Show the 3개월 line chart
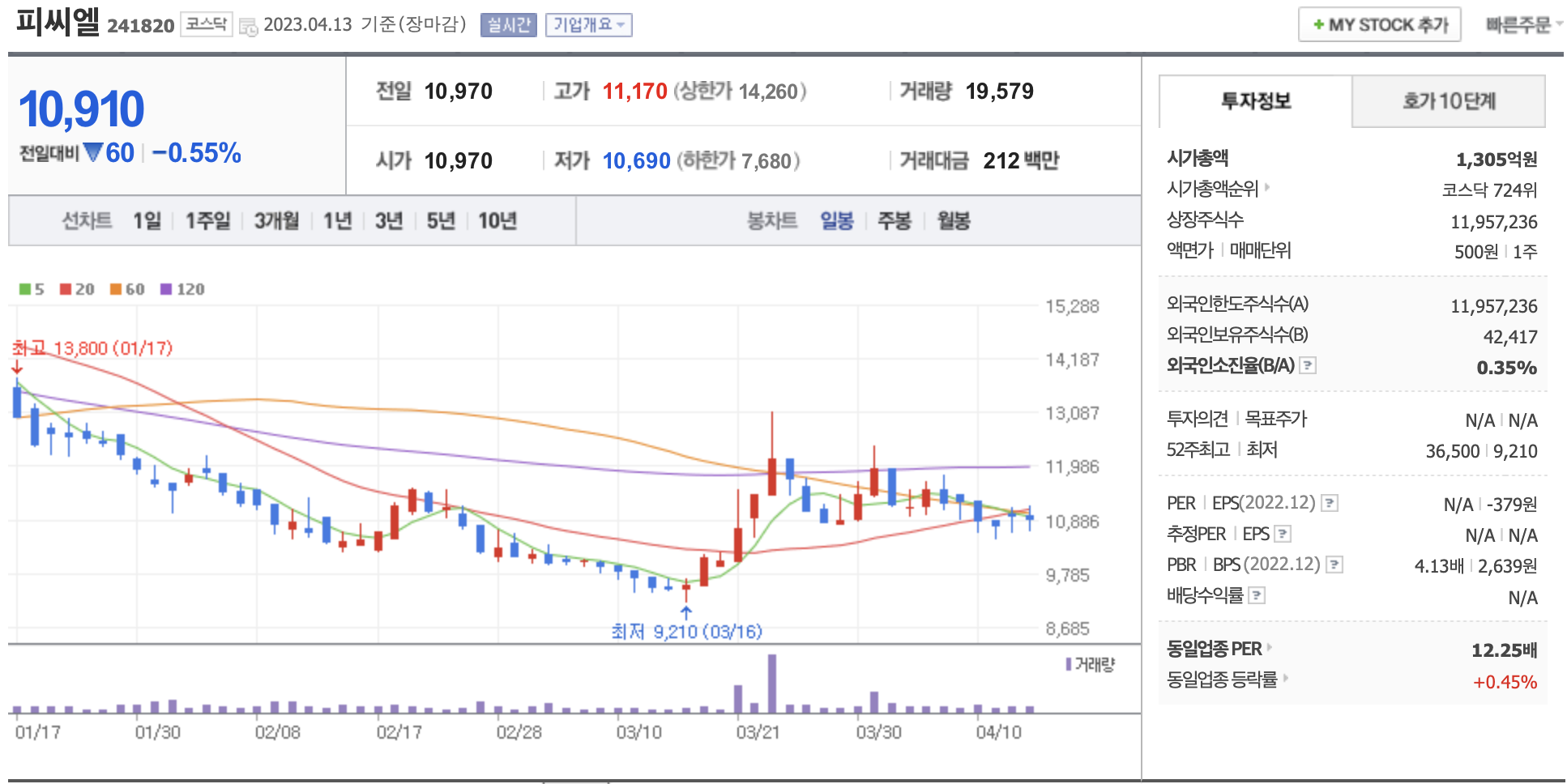Screen dimensions: 1567x784 click(276, 221)
